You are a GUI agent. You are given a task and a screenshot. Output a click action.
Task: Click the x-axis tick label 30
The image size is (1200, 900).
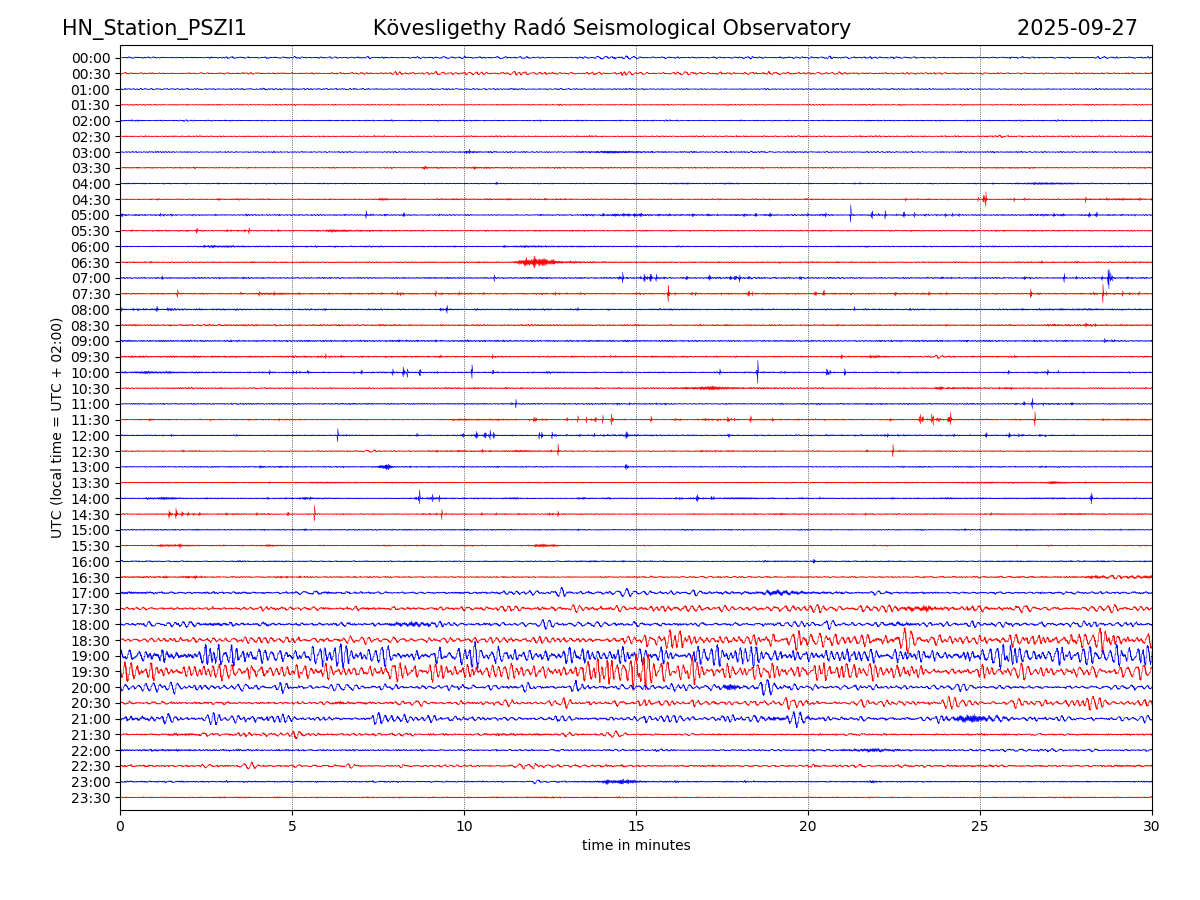tap(1152, 826)
